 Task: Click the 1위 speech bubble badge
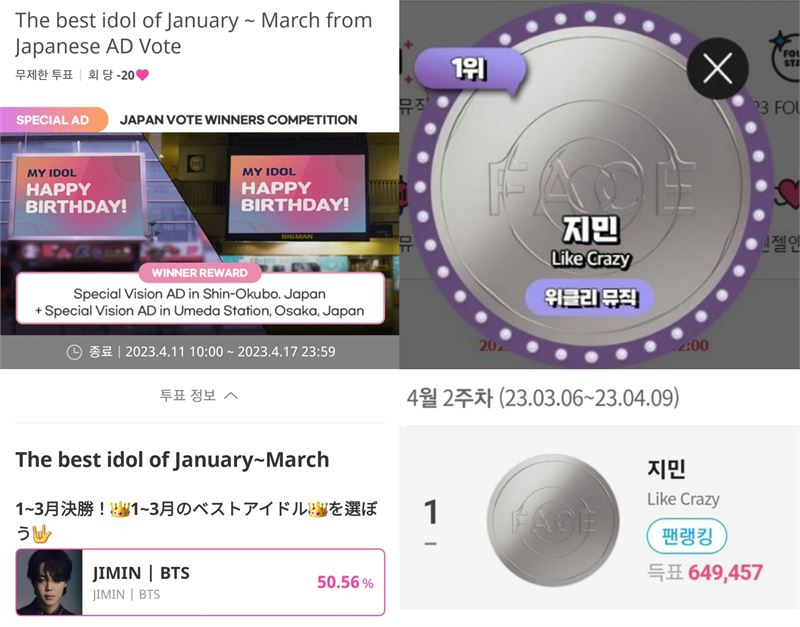[469, 69]
